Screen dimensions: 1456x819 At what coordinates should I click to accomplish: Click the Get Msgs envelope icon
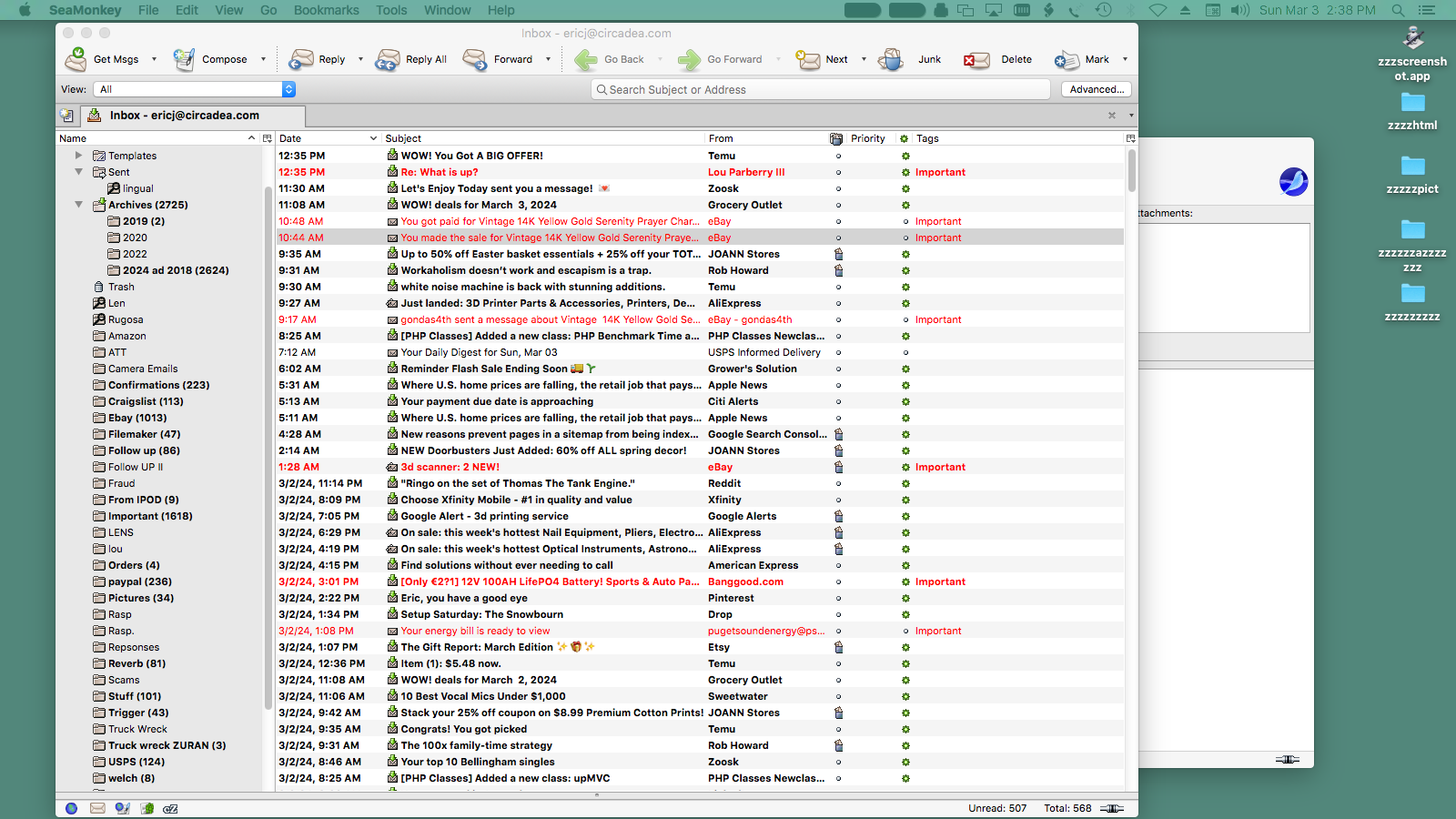point(76,59)
